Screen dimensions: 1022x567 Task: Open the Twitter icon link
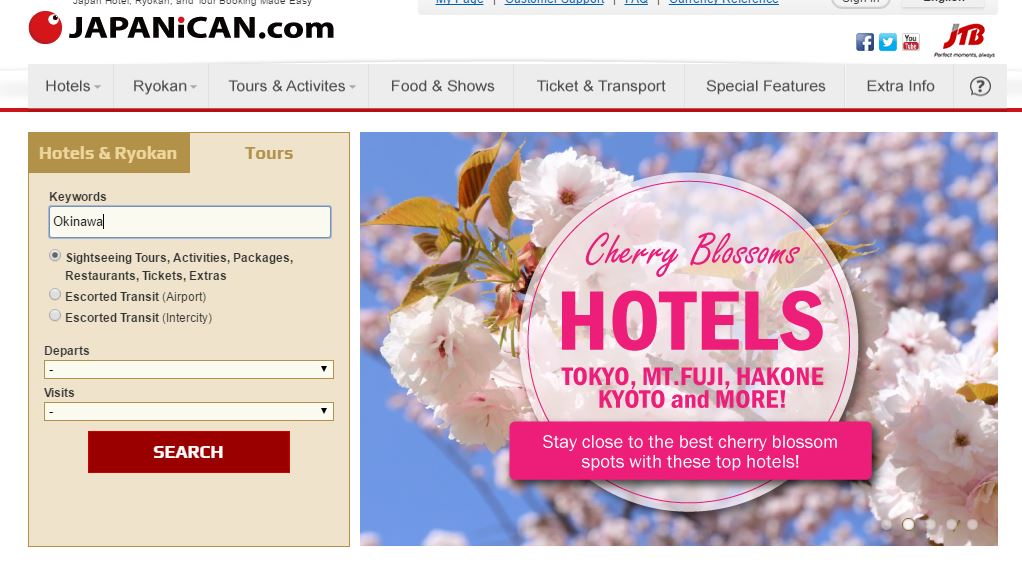[888, 42]
